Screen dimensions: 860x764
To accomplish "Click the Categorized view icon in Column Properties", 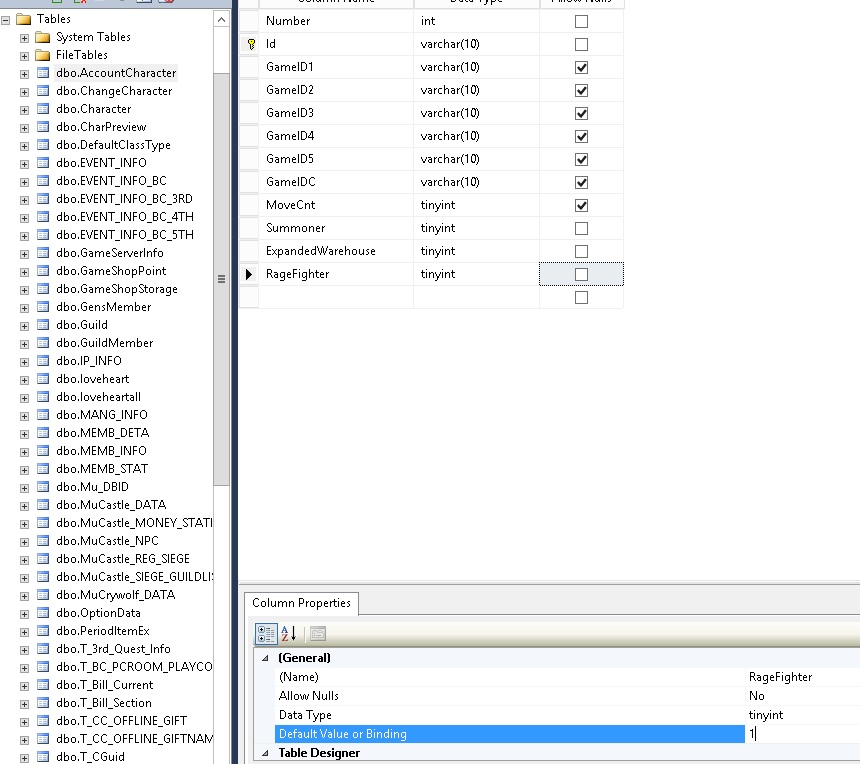I will coord(266,633).
